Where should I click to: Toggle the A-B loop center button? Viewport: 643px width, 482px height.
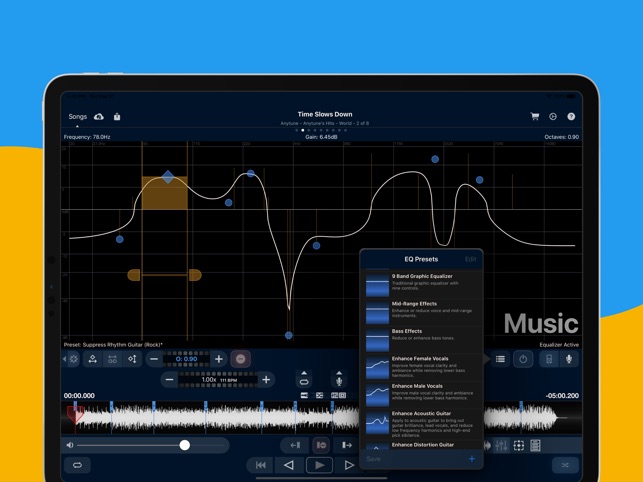[x=321, y=445]
